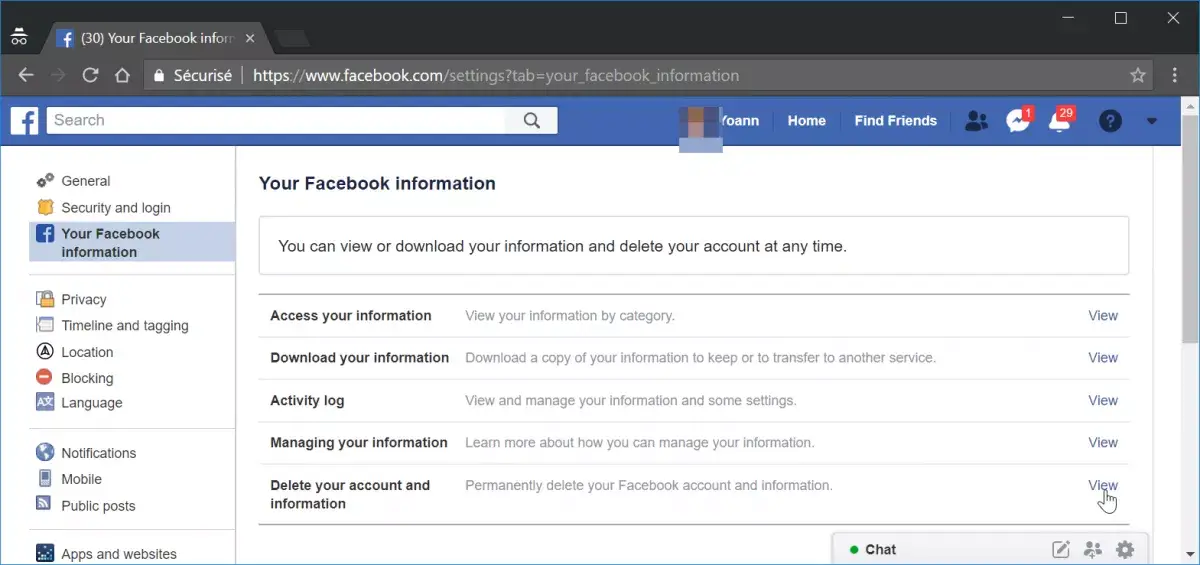Reload the page with the refresh icon

(x=90, y=75)
